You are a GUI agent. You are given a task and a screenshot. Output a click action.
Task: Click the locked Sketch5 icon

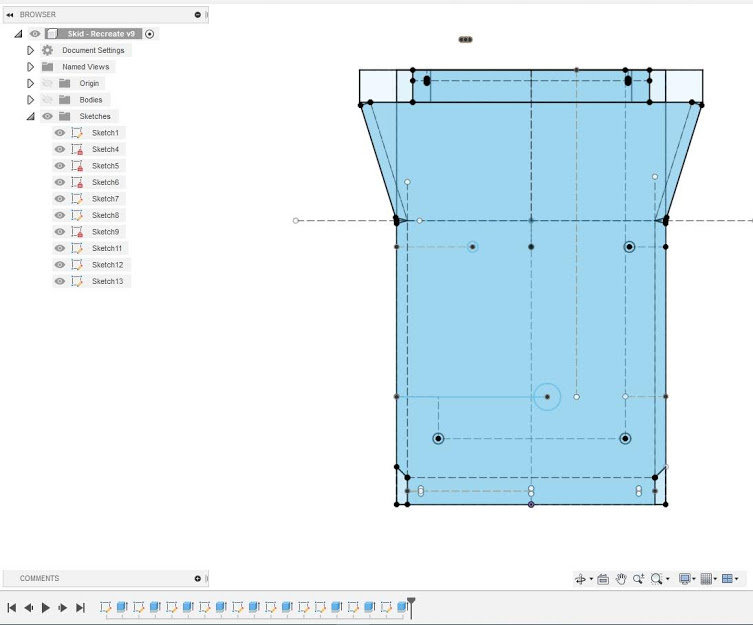pyautogui.click(x=77, y=166)
